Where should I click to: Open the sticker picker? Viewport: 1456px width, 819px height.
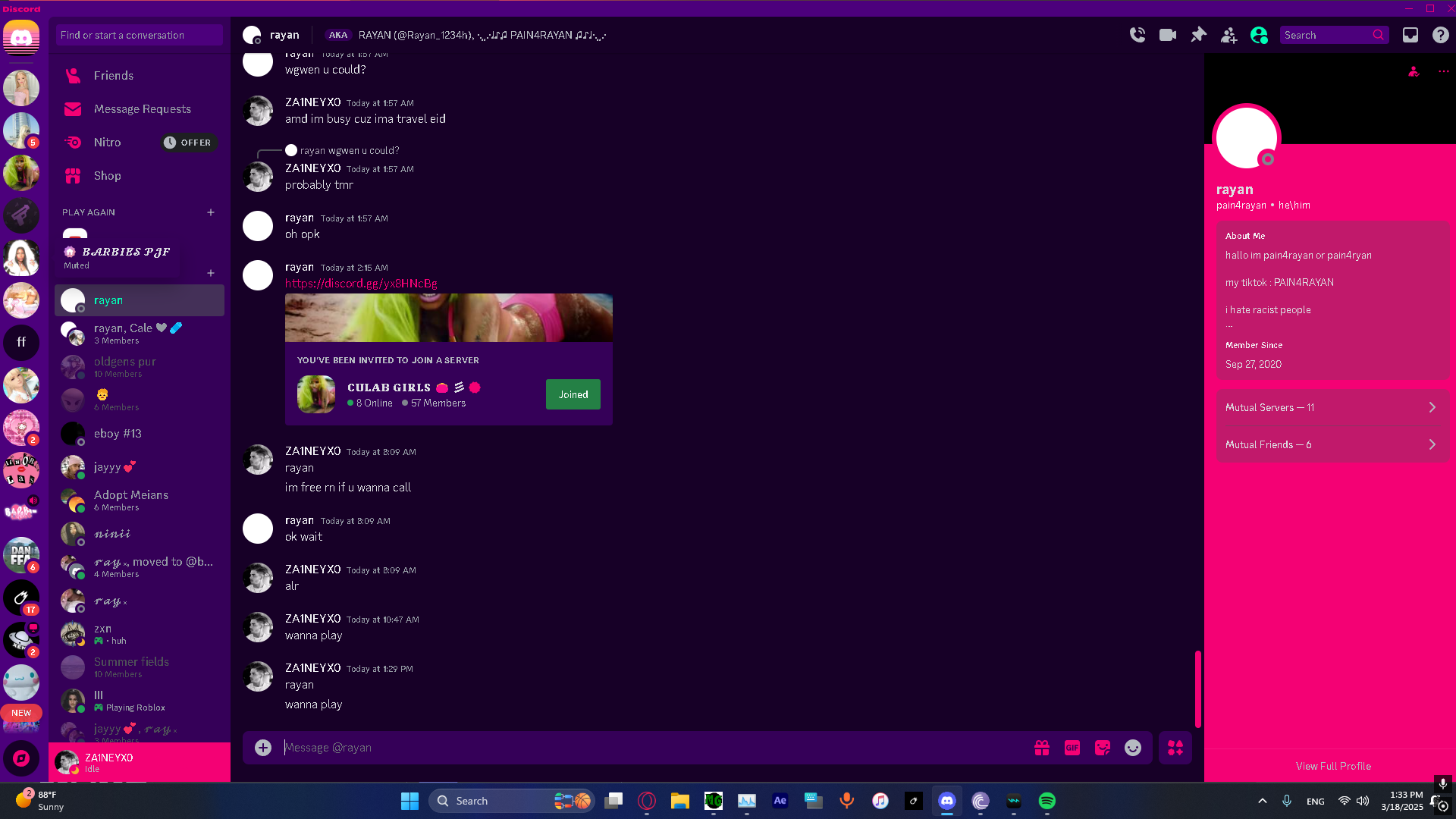click(1102, 748)
